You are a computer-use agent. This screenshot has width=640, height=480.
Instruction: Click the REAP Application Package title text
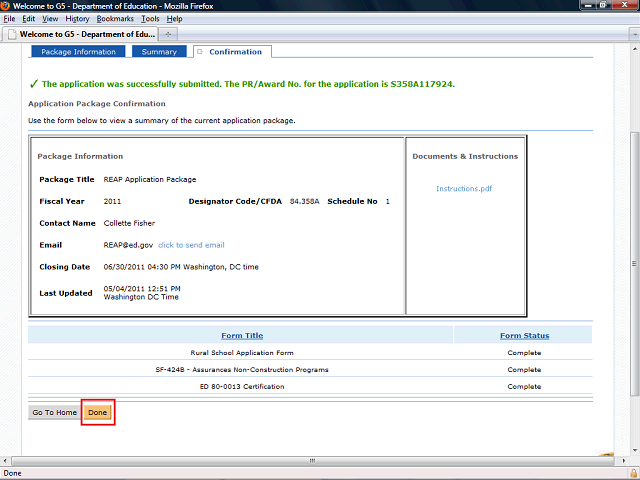tap(150, 180)
